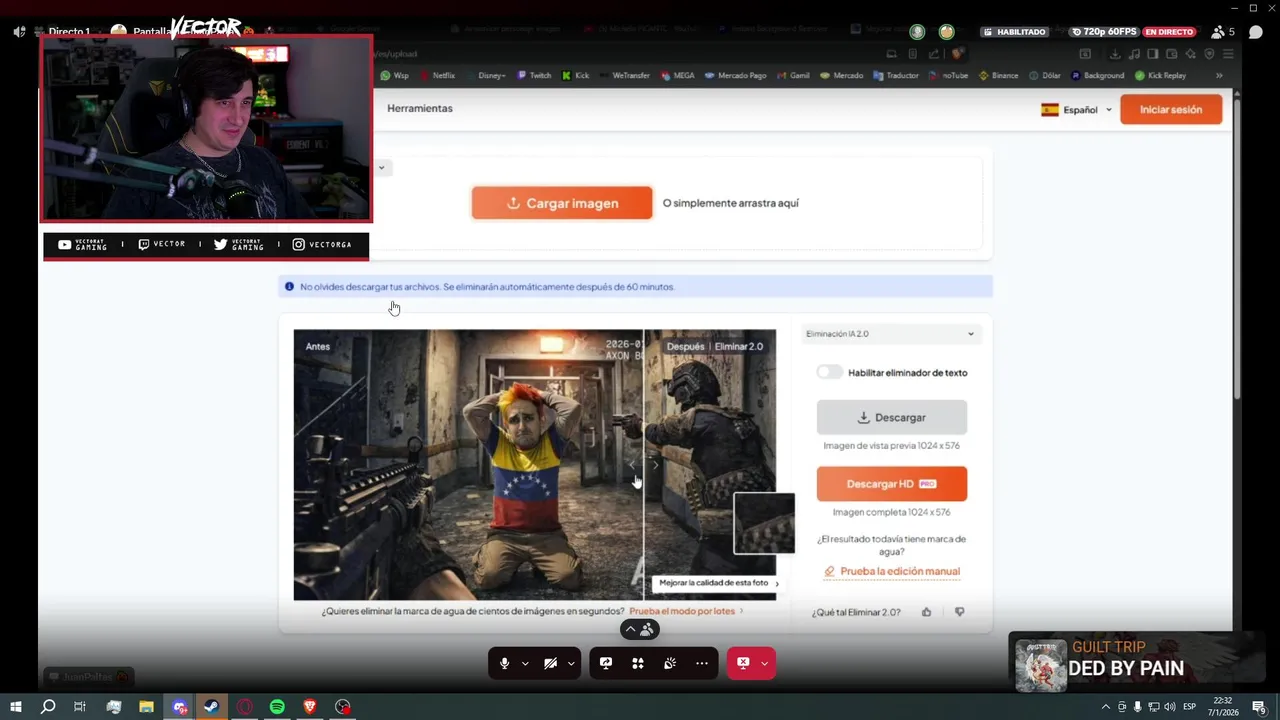The image size is (1280, 720).
Task: Stop screen sharing red button
Action: [743, 663]
